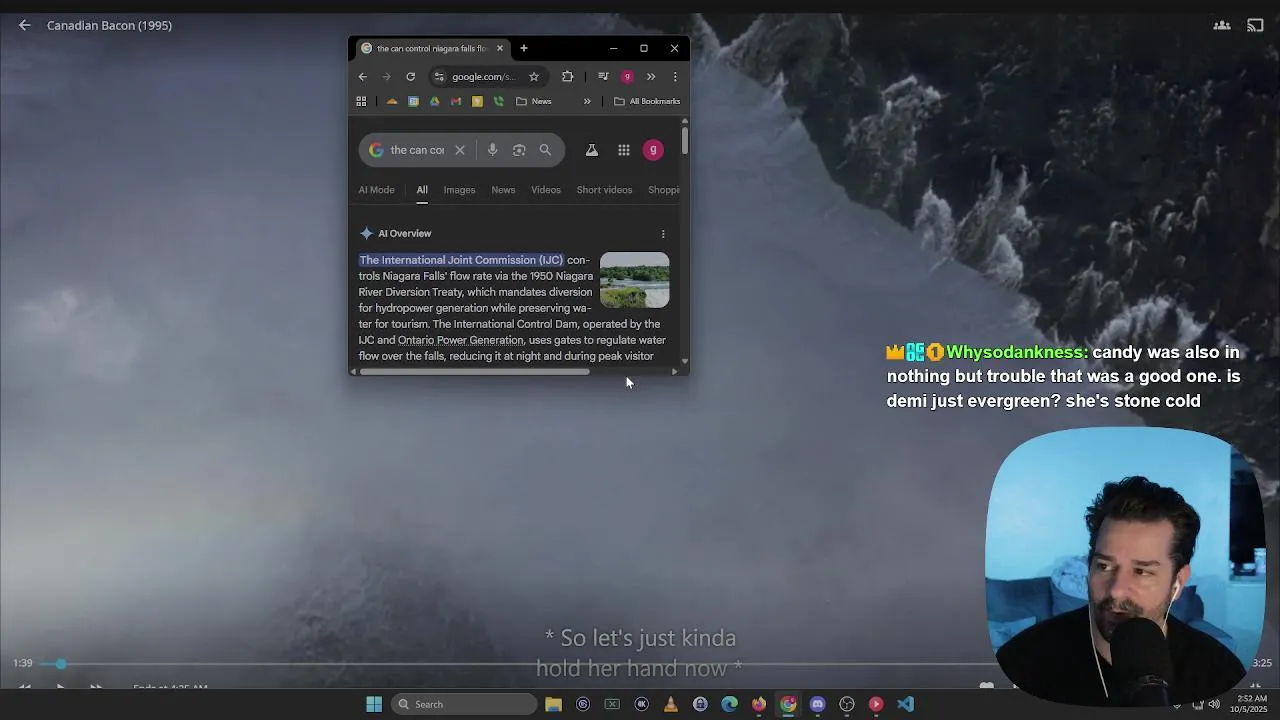1280x720 pixels.
Task: Clear the Google search query
Action: click(x=460, y=150)
